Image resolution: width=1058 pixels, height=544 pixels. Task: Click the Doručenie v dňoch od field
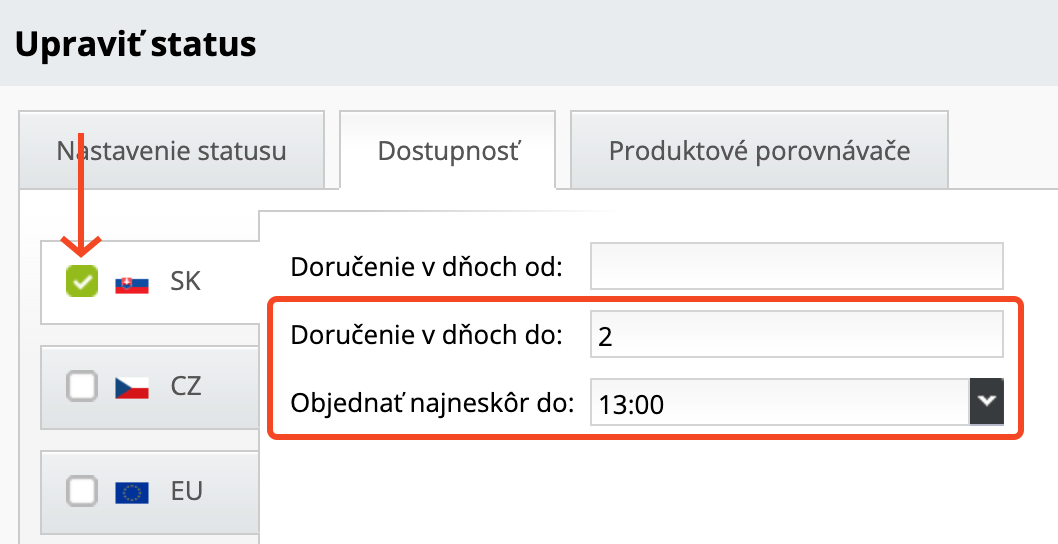click(x=796, y=267)
